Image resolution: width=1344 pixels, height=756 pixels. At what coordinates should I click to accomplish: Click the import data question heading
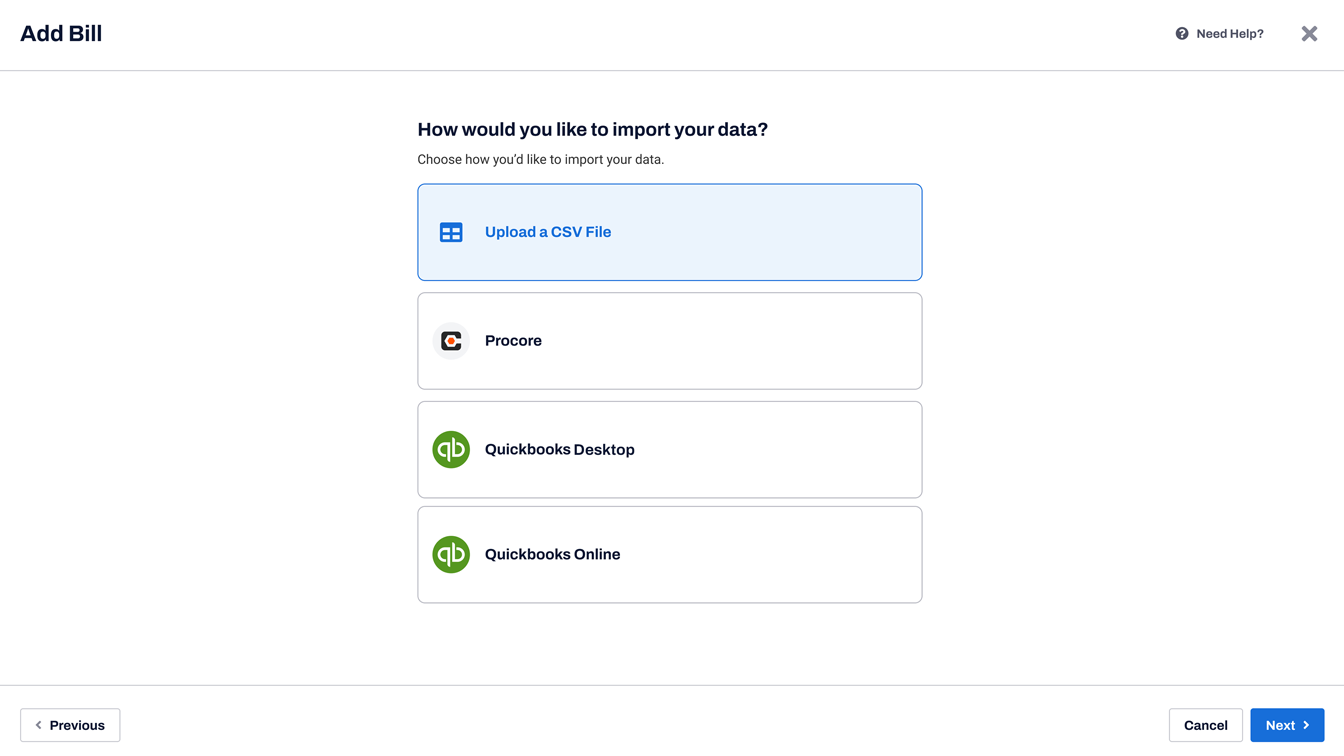click(592, 129)
